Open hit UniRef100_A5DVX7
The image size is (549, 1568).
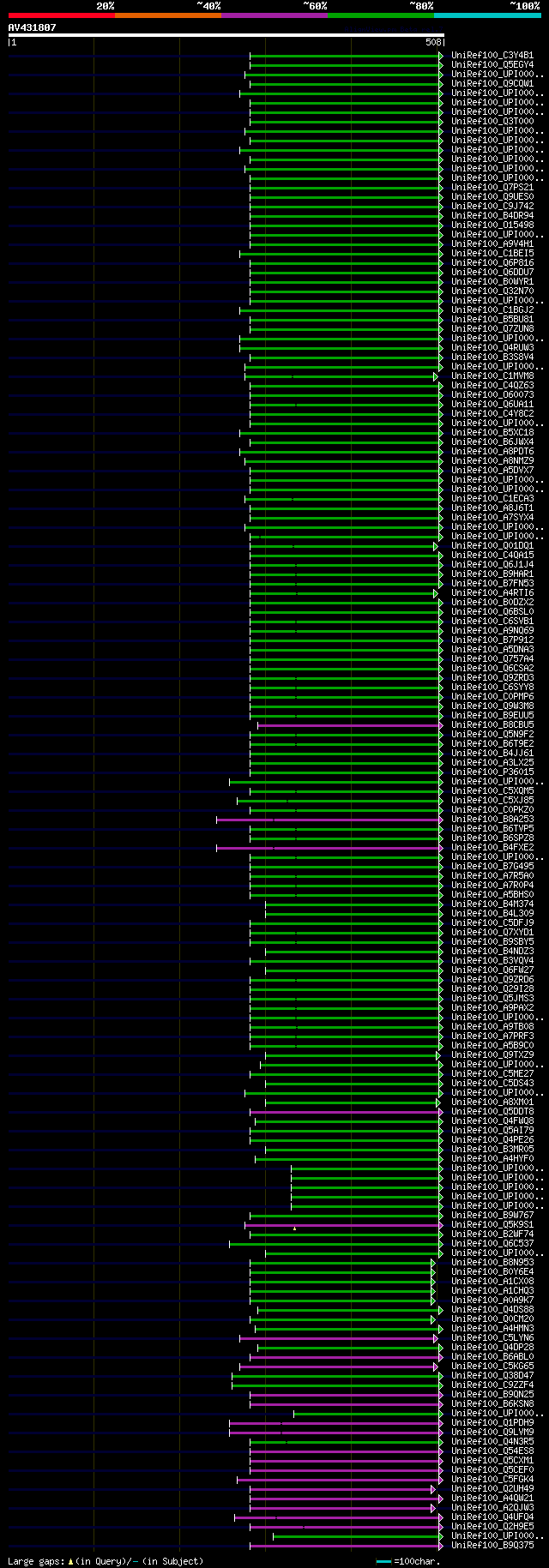492,471
